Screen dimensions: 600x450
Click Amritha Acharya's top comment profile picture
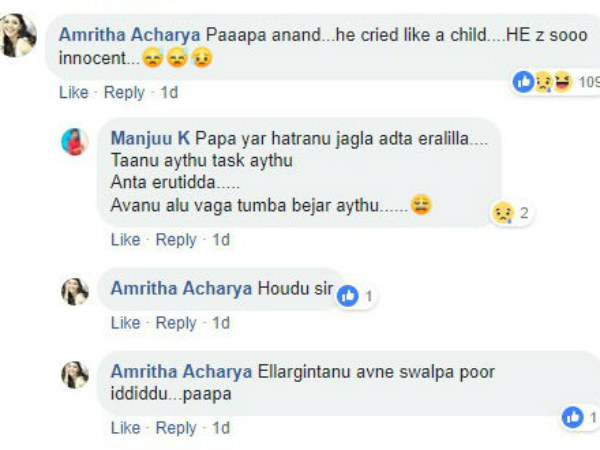coord(18,37)
